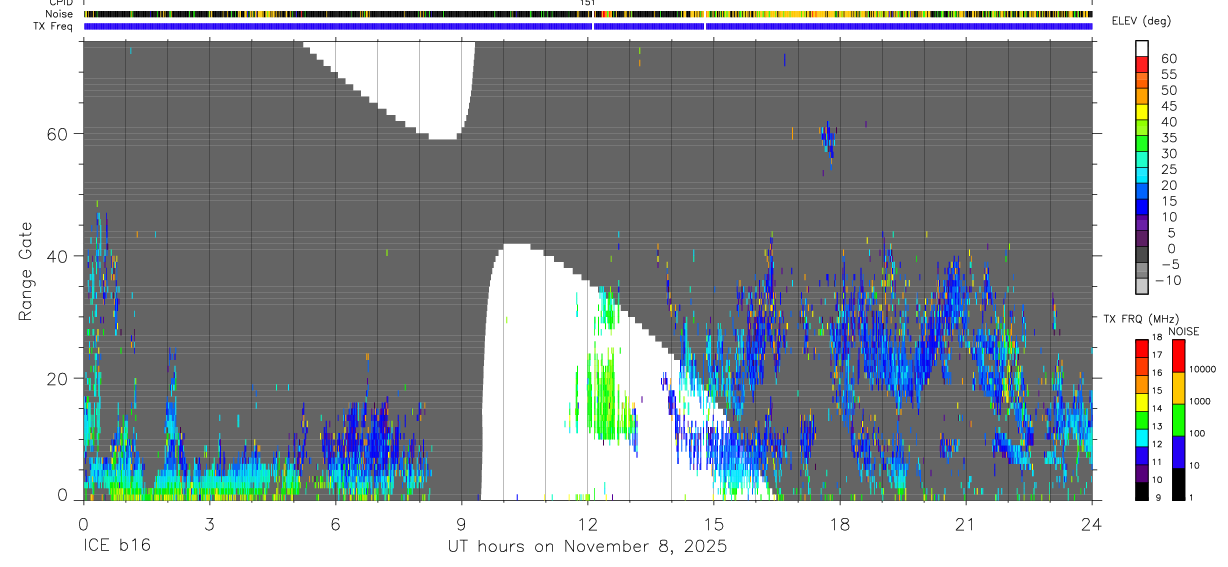
Task: Click the blue TX Freq strip above the plot
Action: coord(588,26)
